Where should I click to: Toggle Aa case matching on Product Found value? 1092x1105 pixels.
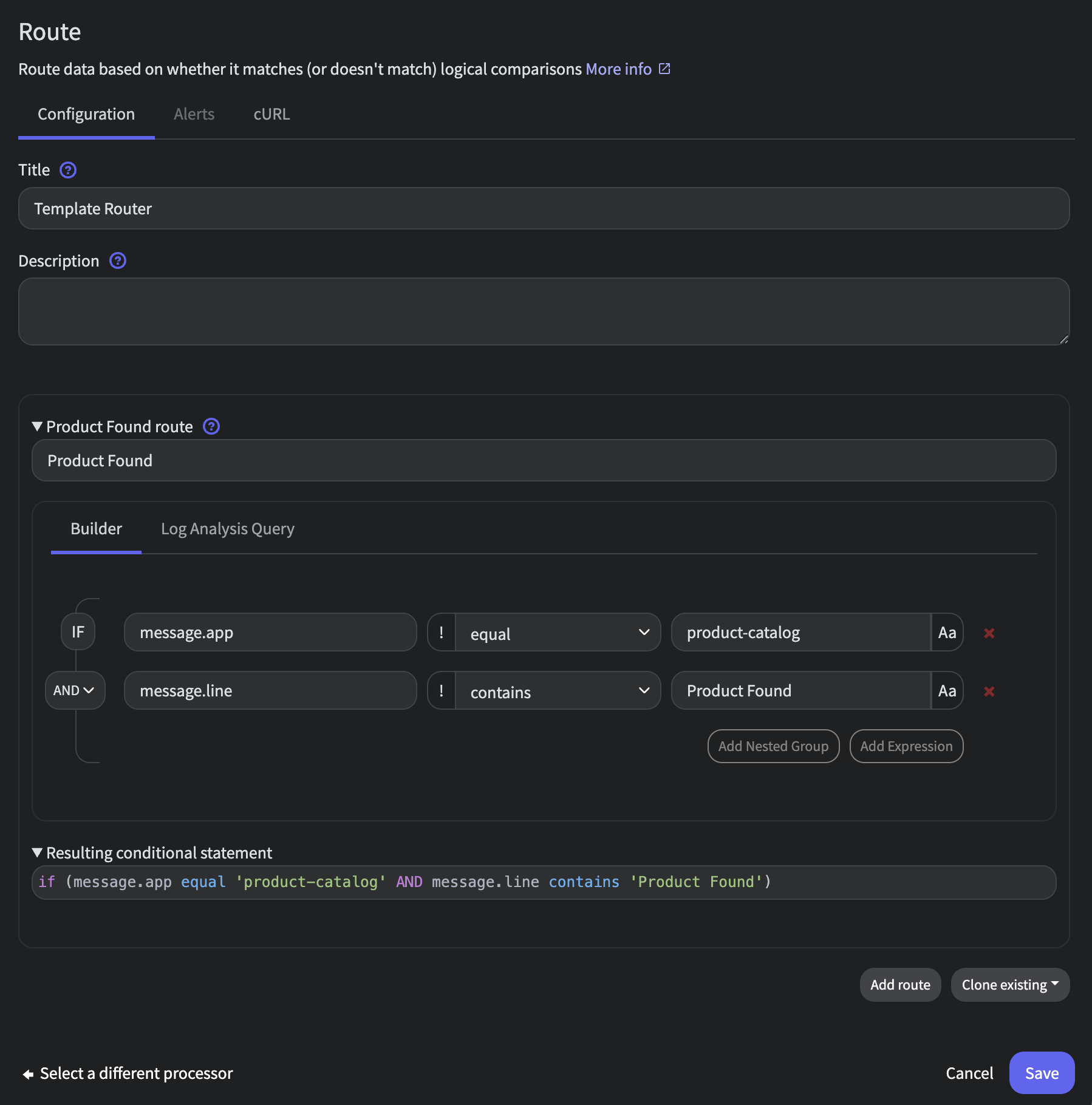(x=946, y=690)
